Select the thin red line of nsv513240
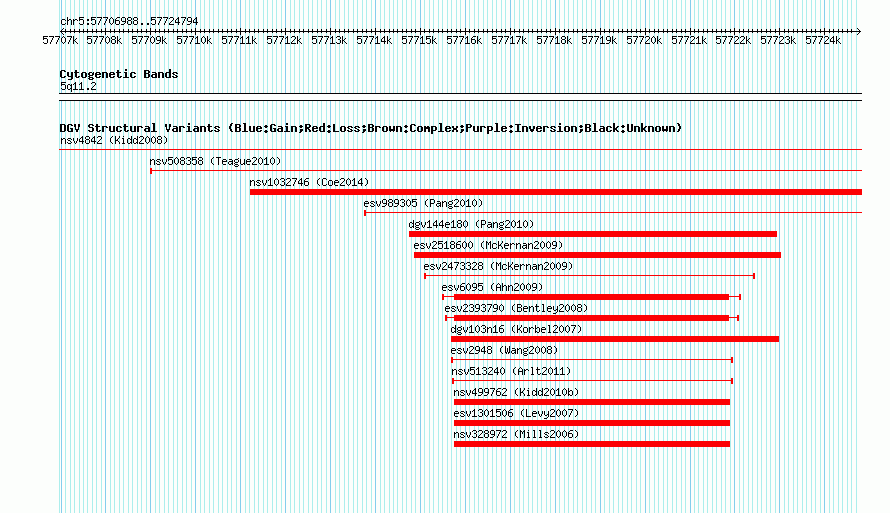 593,381
